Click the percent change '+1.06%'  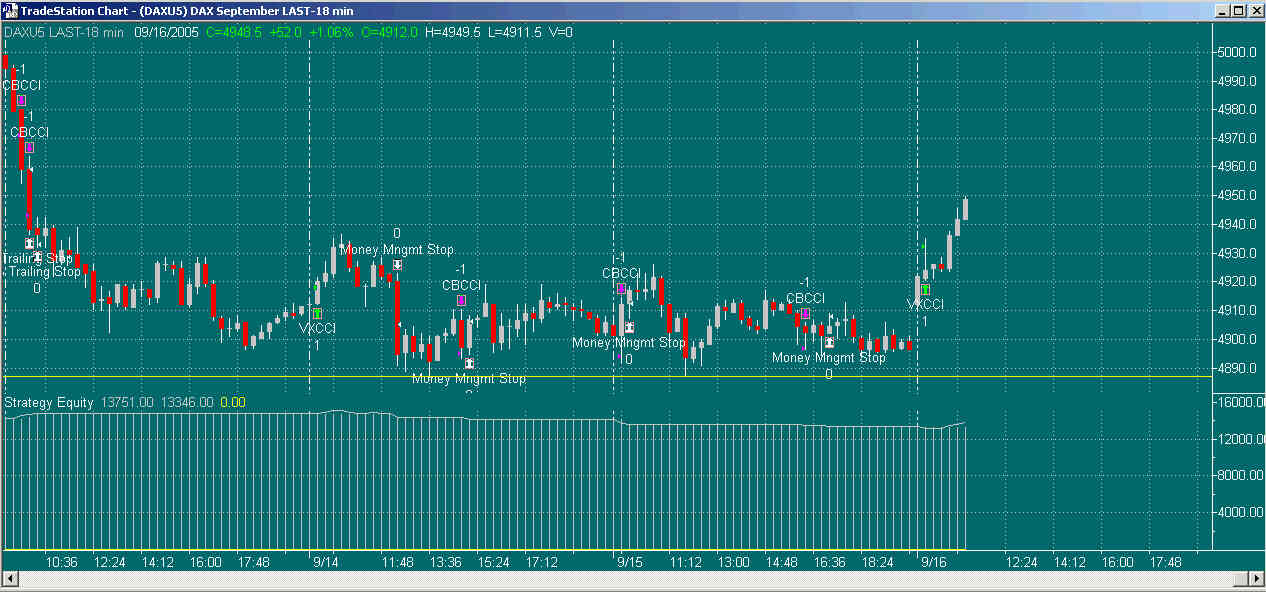(x=331, y=32)
